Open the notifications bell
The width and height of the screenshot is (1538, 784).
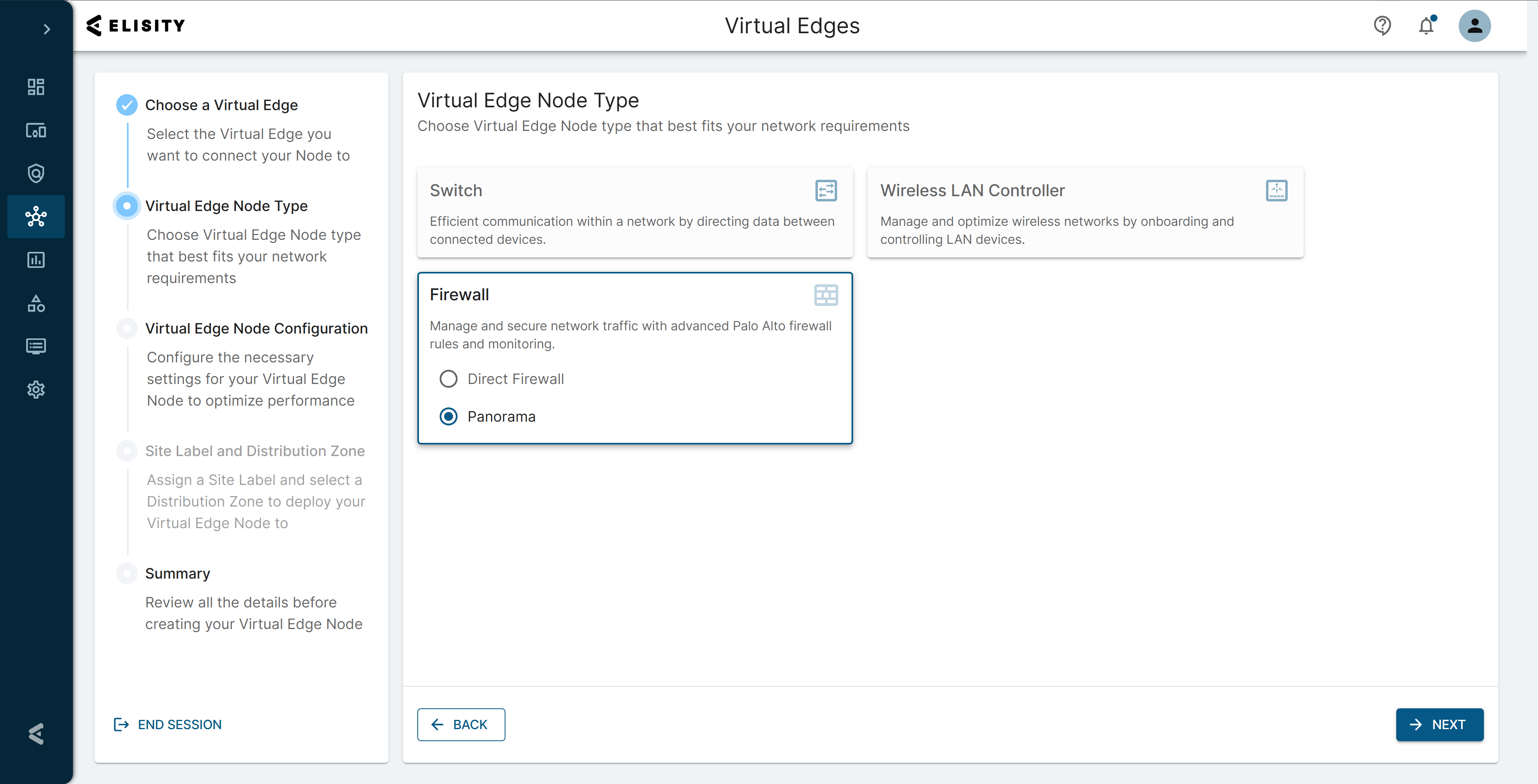1426,26
